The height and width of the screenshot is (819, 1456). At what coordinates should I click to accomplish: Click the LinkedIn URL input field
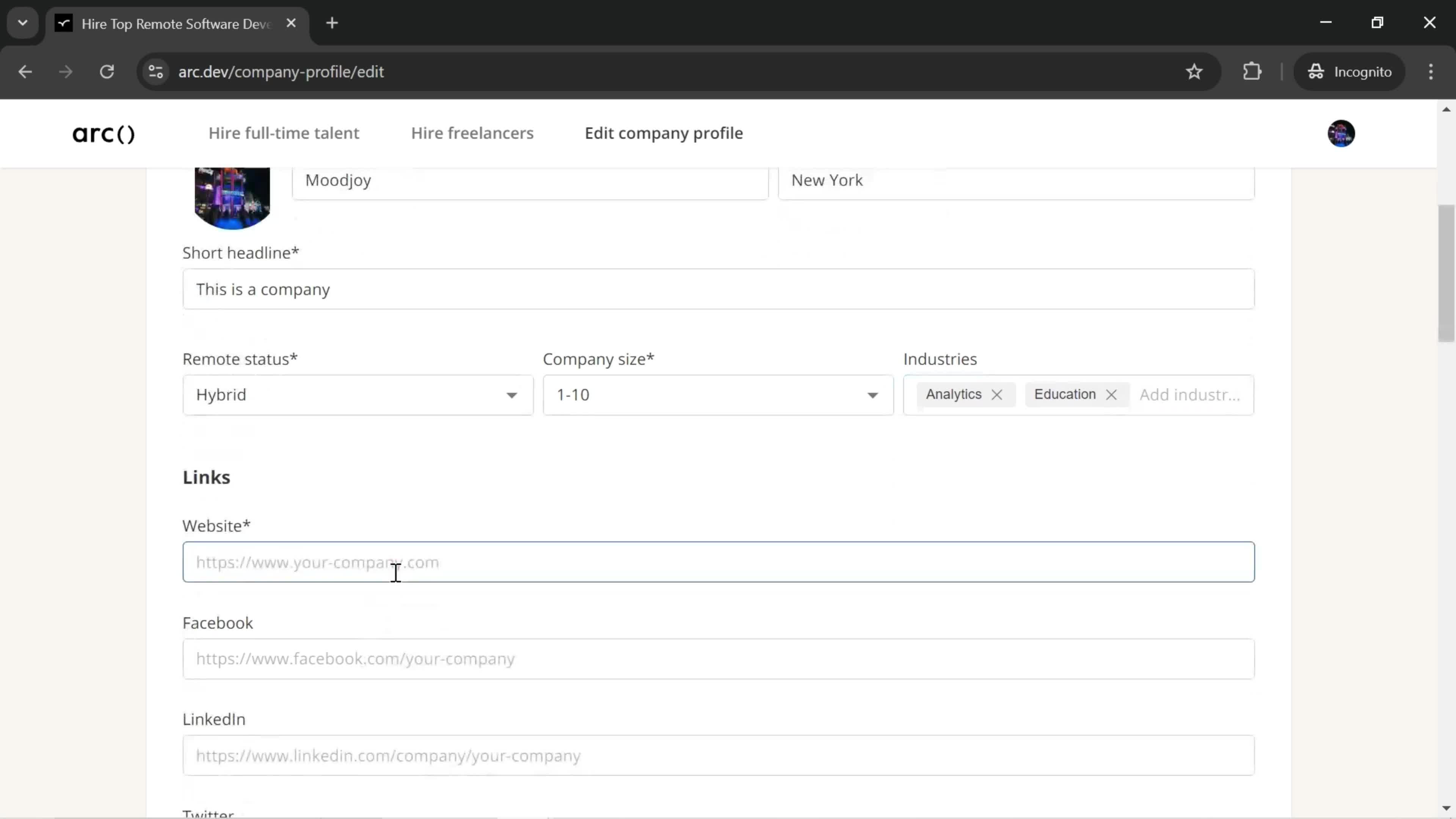click(718, 755)
